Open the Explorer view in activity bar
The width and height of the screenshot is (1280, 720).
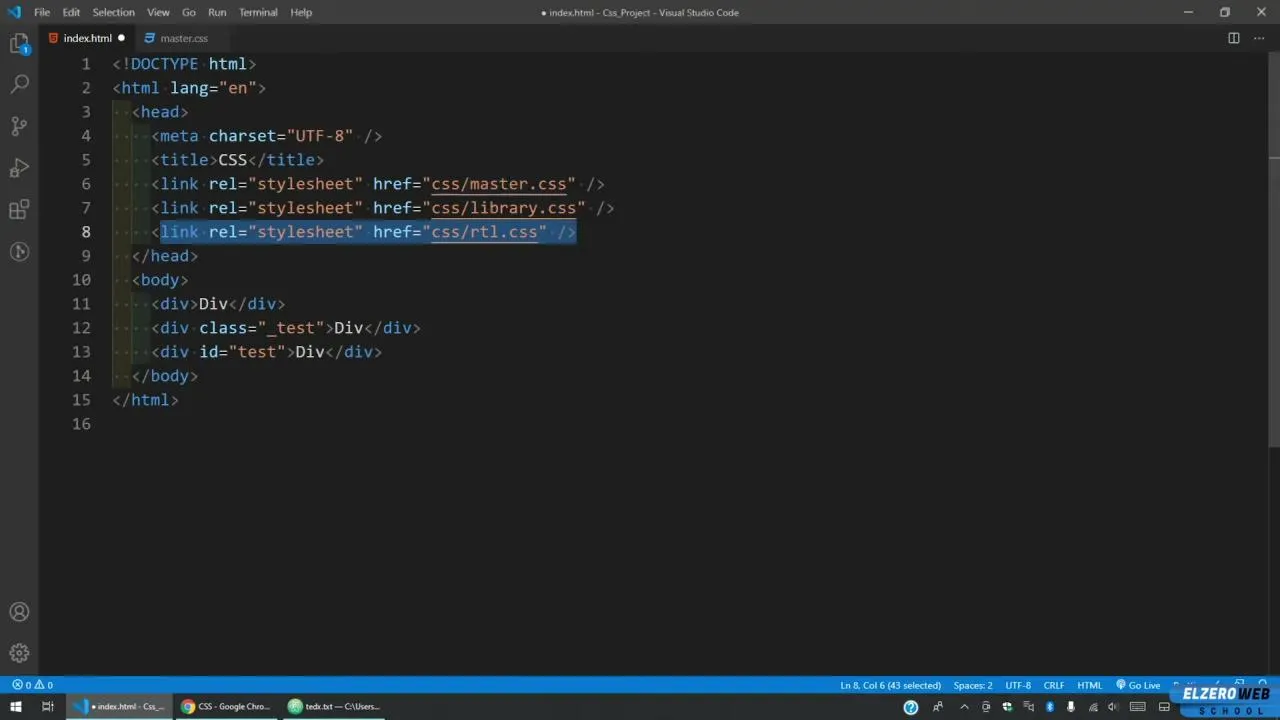(x=19, y=44)
